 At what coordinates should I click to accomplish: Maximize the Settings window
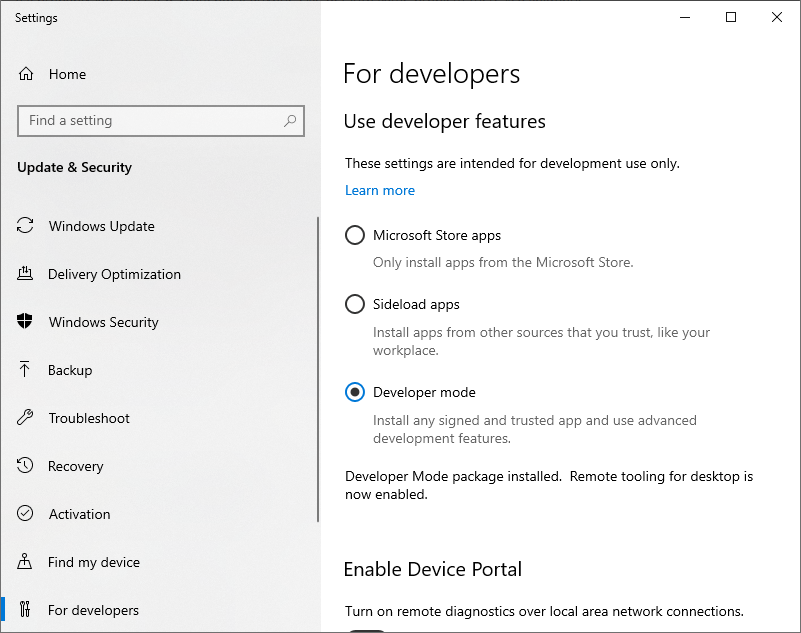click(731, 17)
